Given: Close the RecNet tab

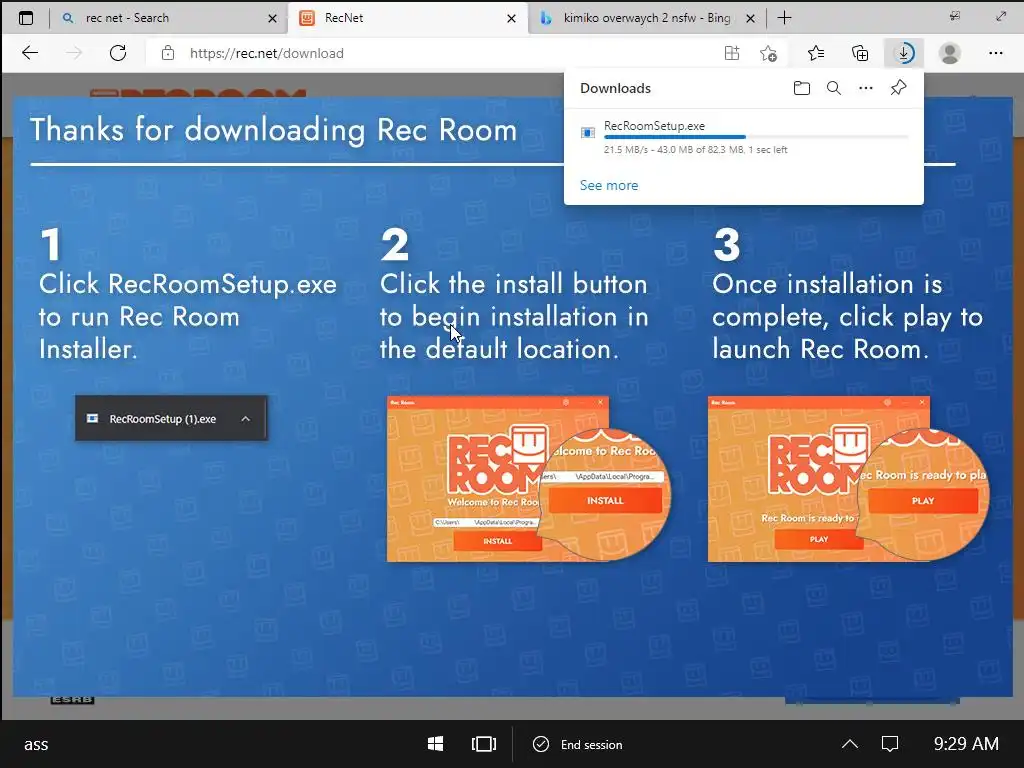Looking at the screenshot, I should (x=511, y=18).
